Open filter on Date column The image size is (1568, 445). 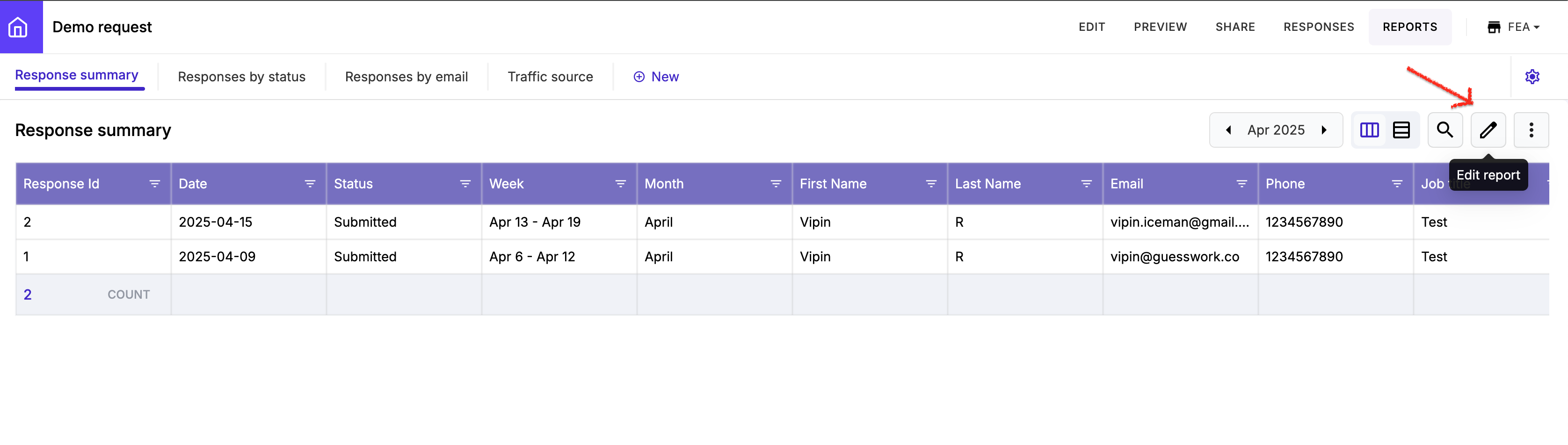(310, 184)
